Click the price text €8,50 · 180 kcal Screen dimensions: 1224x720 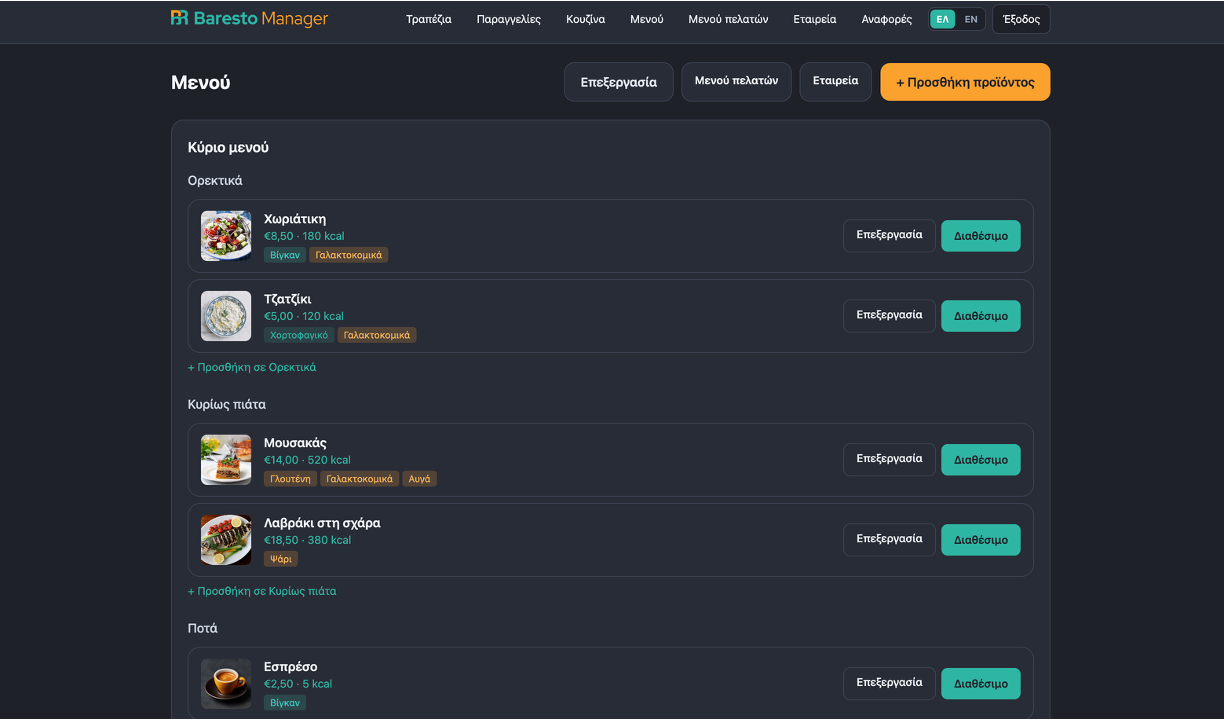tap(304, 236)
